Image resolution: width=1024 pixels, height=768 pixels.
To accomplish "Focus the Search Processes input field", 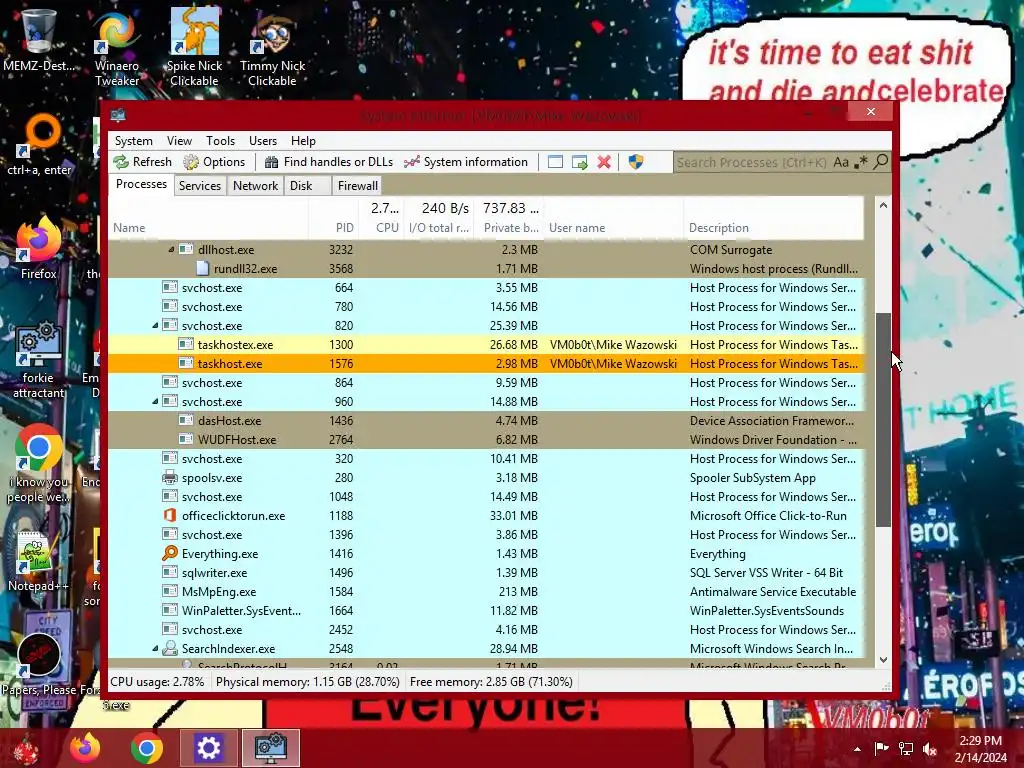I will 751,162.
